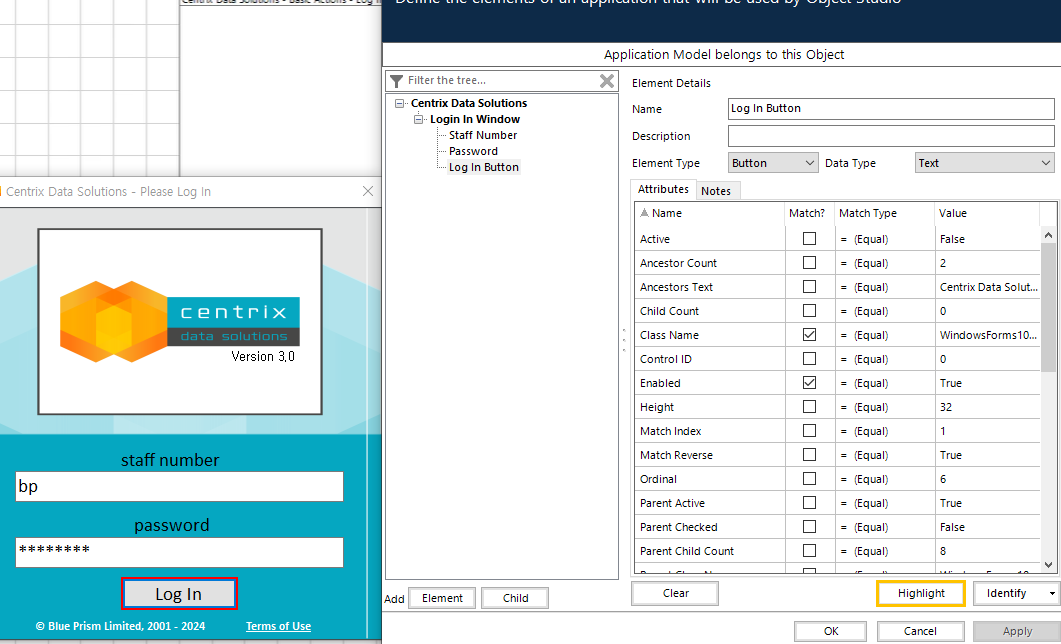Image resolution: width=1061 pixels, height=644 pixels.
Task: Clear the tree filter with X icon
Action: [x=607, y=81]
